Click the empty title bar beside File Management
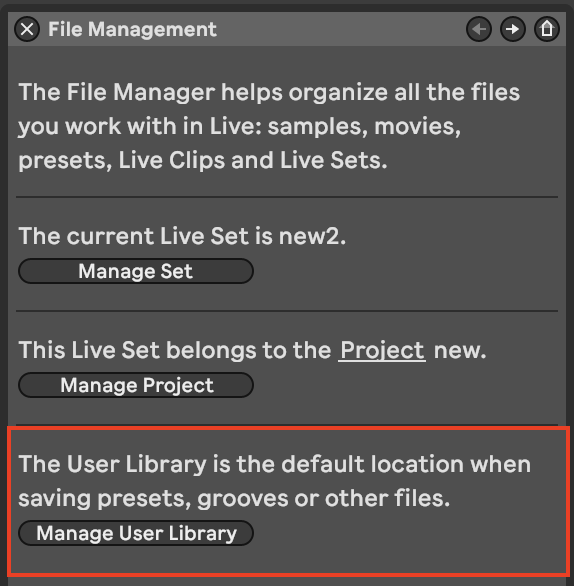The image size is (574, 586). (340, 29)
